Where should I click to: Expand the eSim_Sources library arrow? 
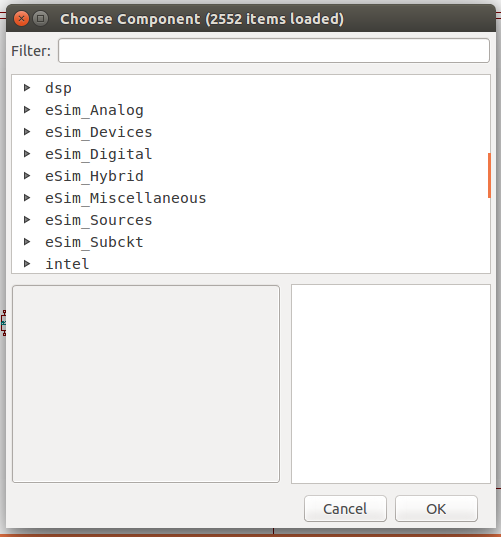[27, 220]
